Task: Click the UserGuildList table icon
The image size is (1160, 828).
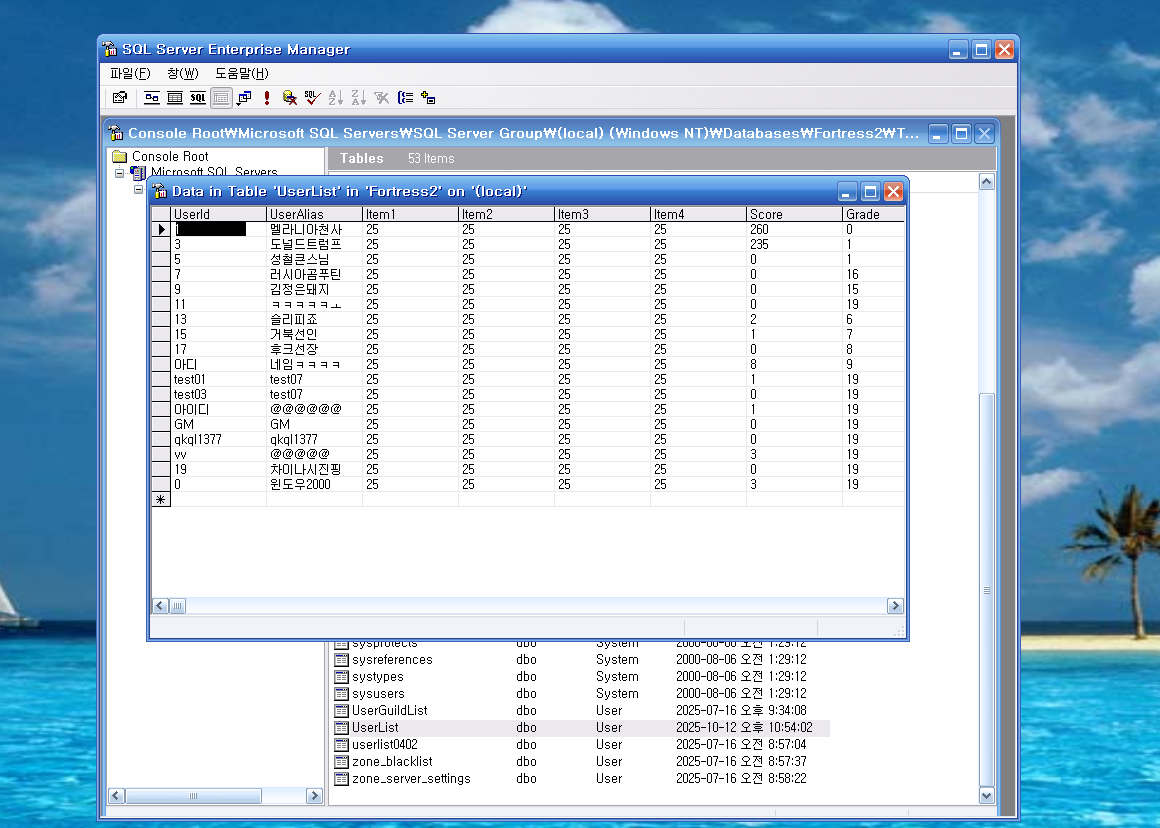Action: pos(341,710)
